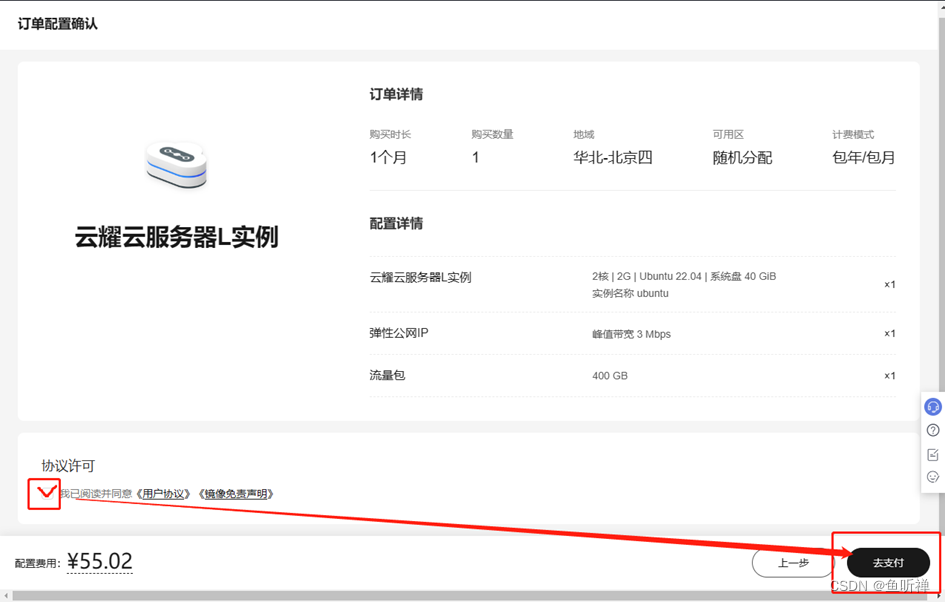This screenshot has width=945, height=602.
Task: Click the 配置详情 section heading
Action: click(396, 223)
